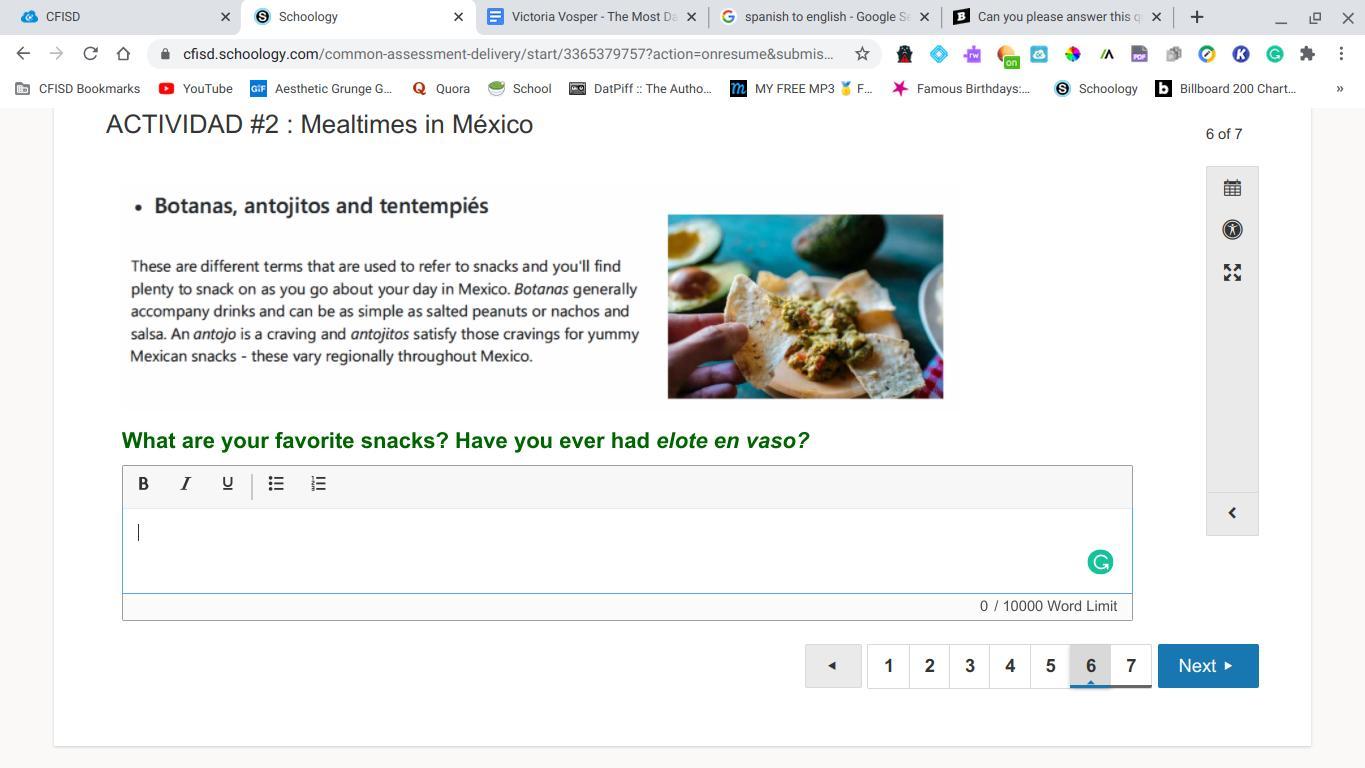Click the word limit counter text

[x=1049, y=606]
